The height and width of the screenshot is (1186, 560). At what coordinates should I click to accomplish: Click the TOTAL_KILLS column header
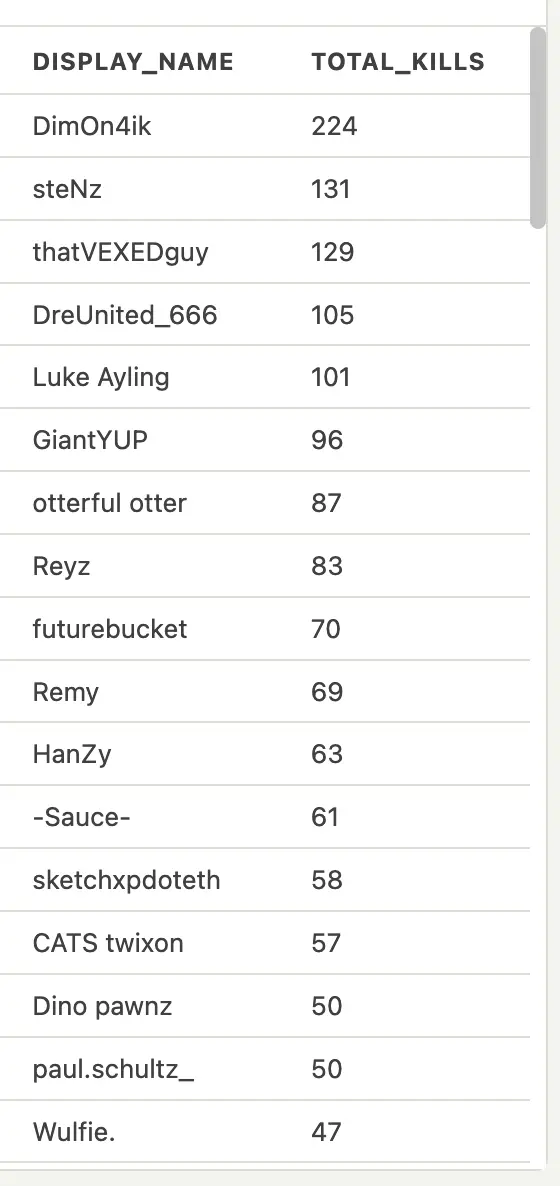point(398,62)
